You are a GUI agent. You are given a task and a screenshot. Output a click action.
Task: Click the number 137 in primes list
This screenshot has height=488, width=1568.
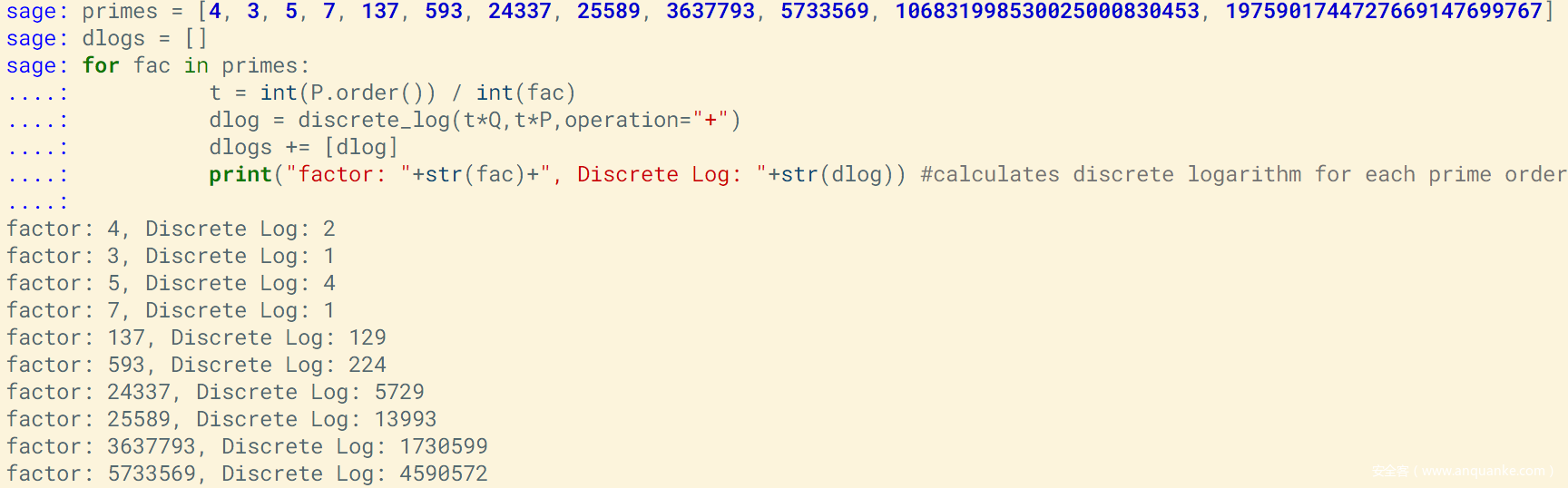tap(379, 12)
